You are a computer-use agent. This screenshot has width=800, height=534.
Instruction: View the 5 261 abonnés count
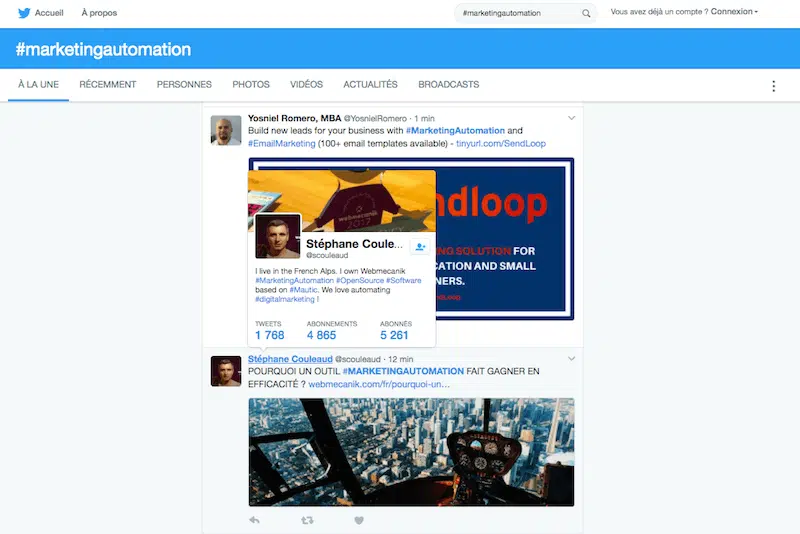(x=394, y=335)
